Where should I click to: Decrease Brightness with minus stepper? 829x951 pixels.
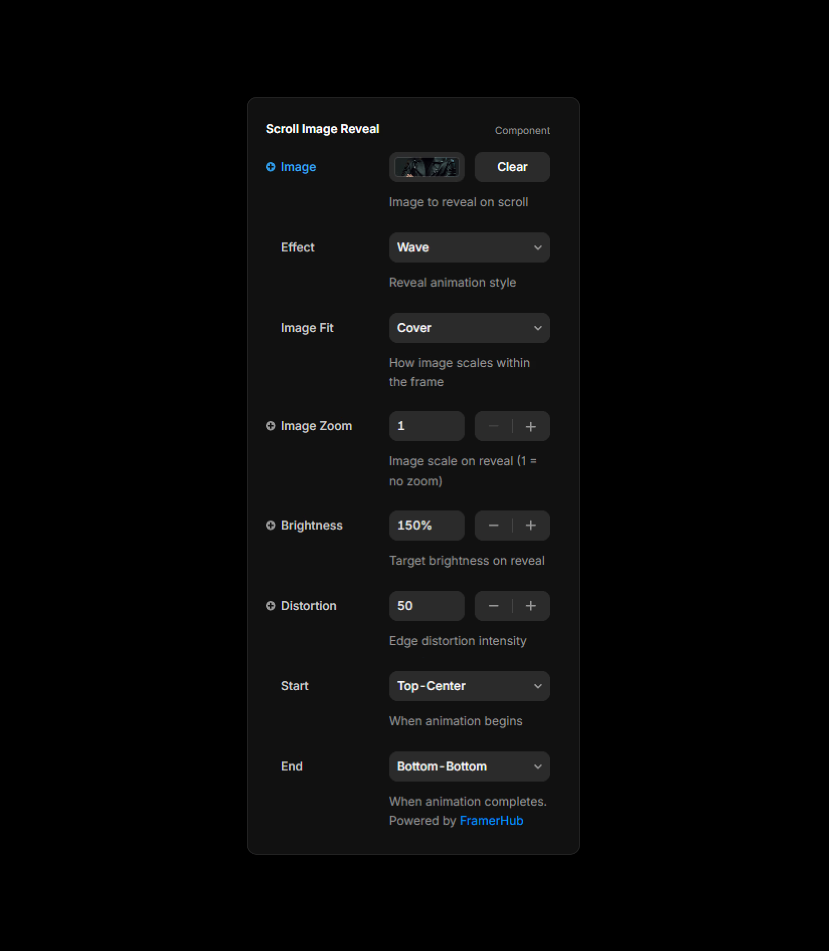pos(494,526)
